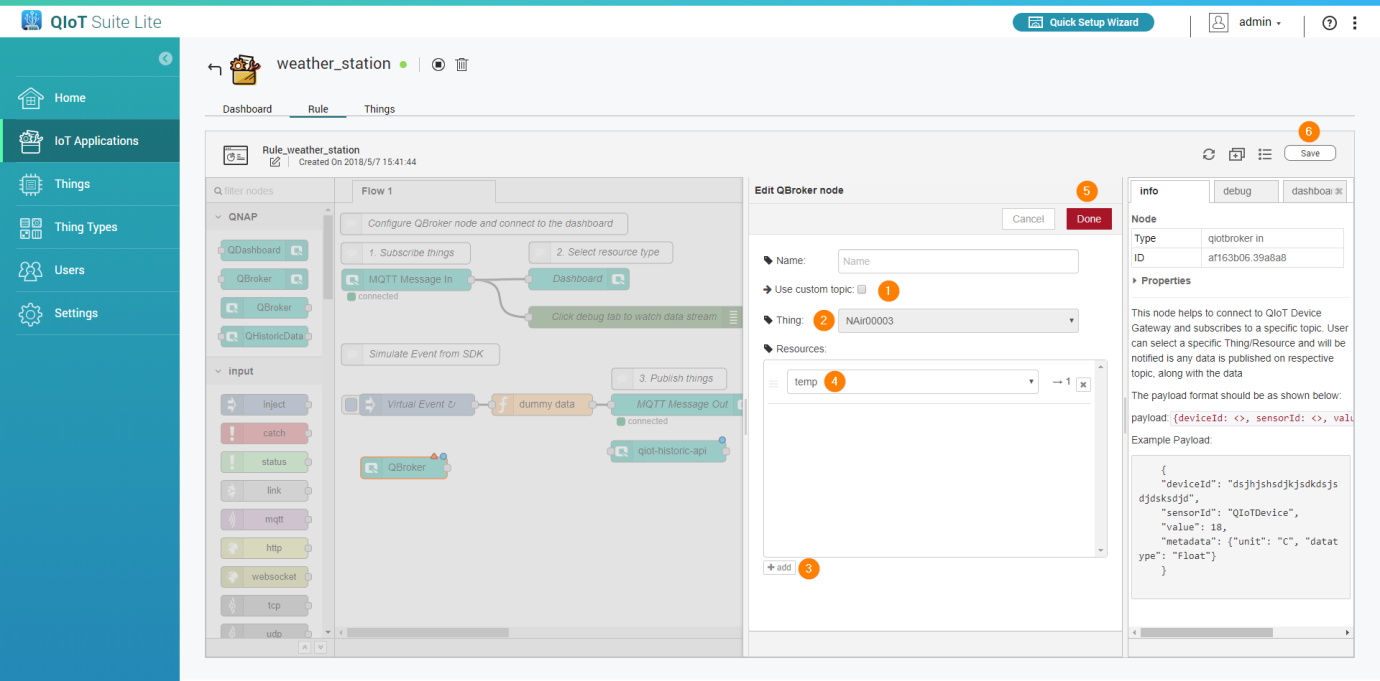The height and width of the screenshot is (681, 1380).
Task: Toggle the Virtual Event inject node button
Action: (x=350, y=404)
